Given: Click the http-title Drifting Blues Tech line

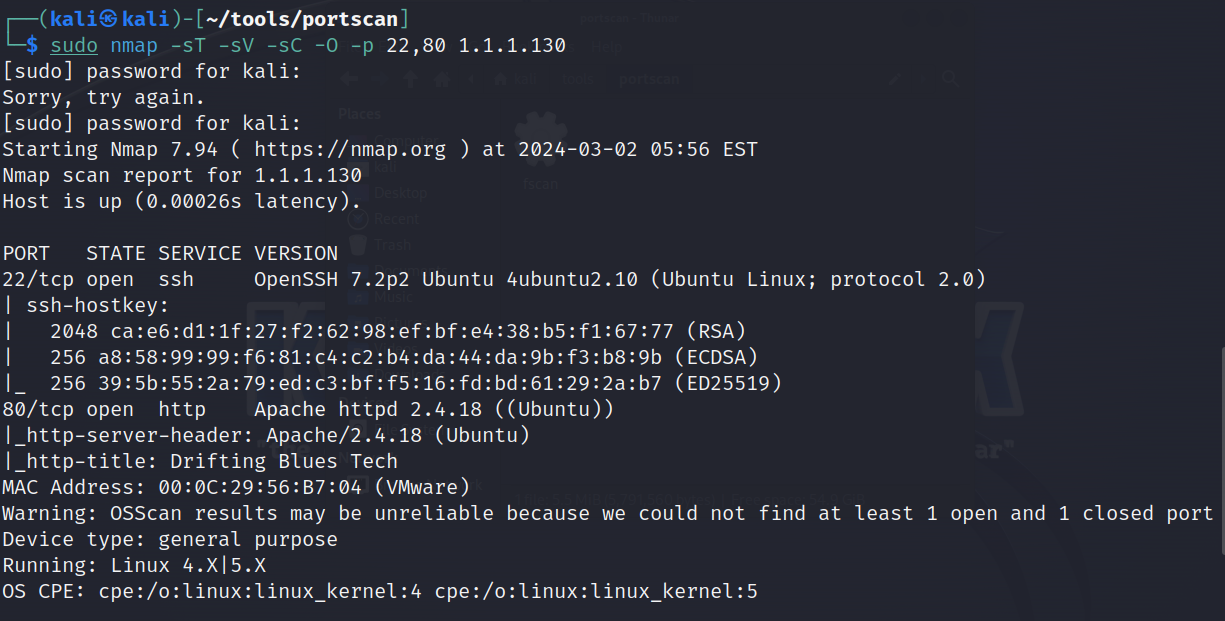Looking at the screenshot, I should (x=200, y=461).
